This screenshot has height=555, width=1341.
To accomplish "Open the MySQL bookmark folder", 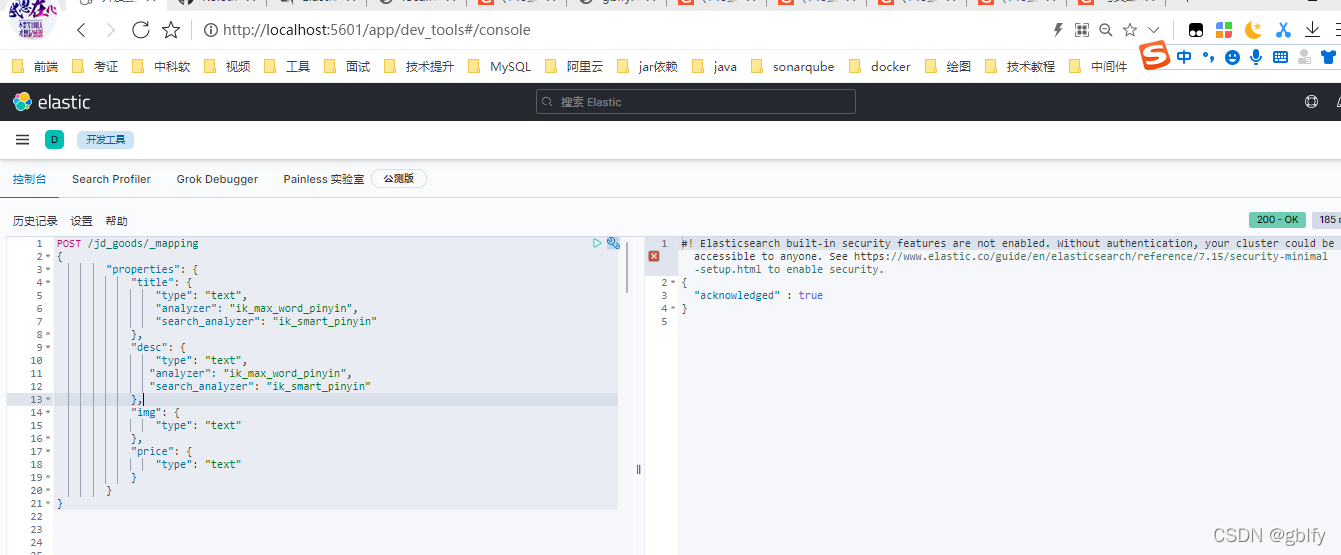I will click(500, 67).
